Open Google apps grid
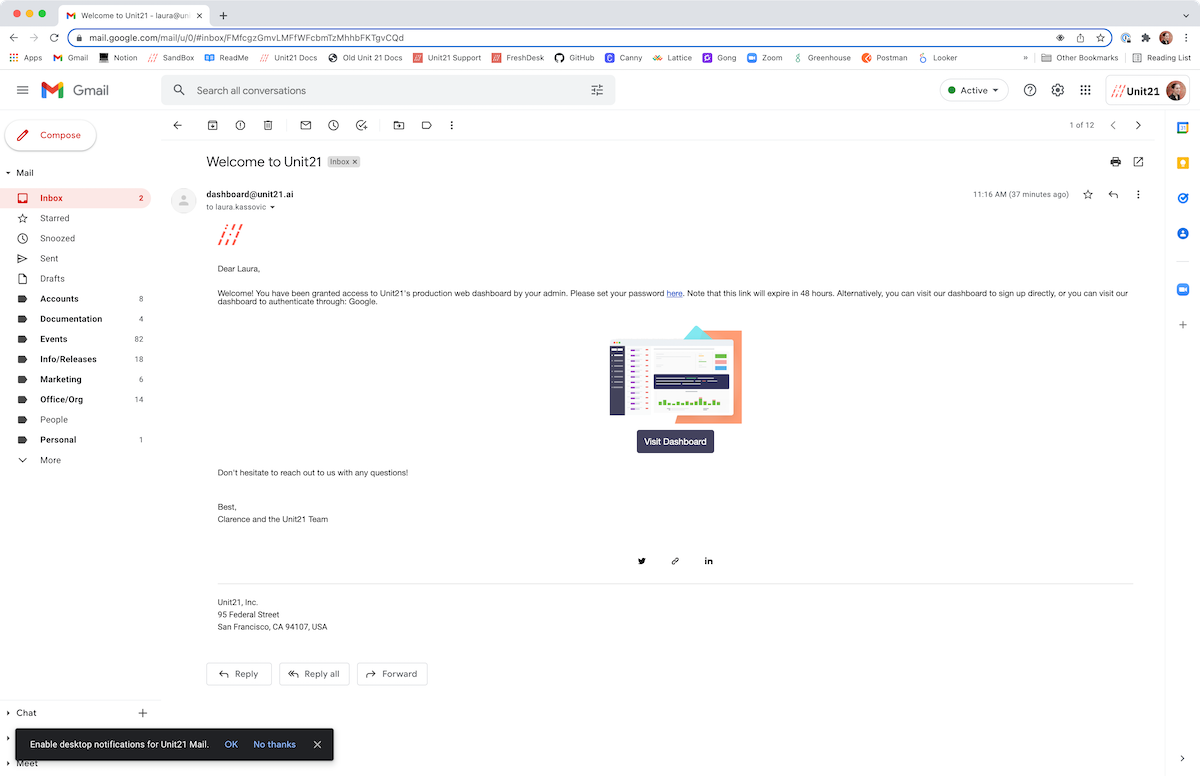1200x776 pixels. pos(1085,90)
